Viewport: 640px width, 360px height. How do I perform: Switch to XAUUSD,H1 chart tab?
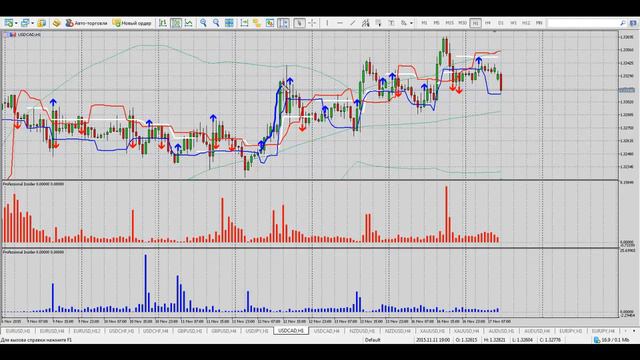coord(432,331)
